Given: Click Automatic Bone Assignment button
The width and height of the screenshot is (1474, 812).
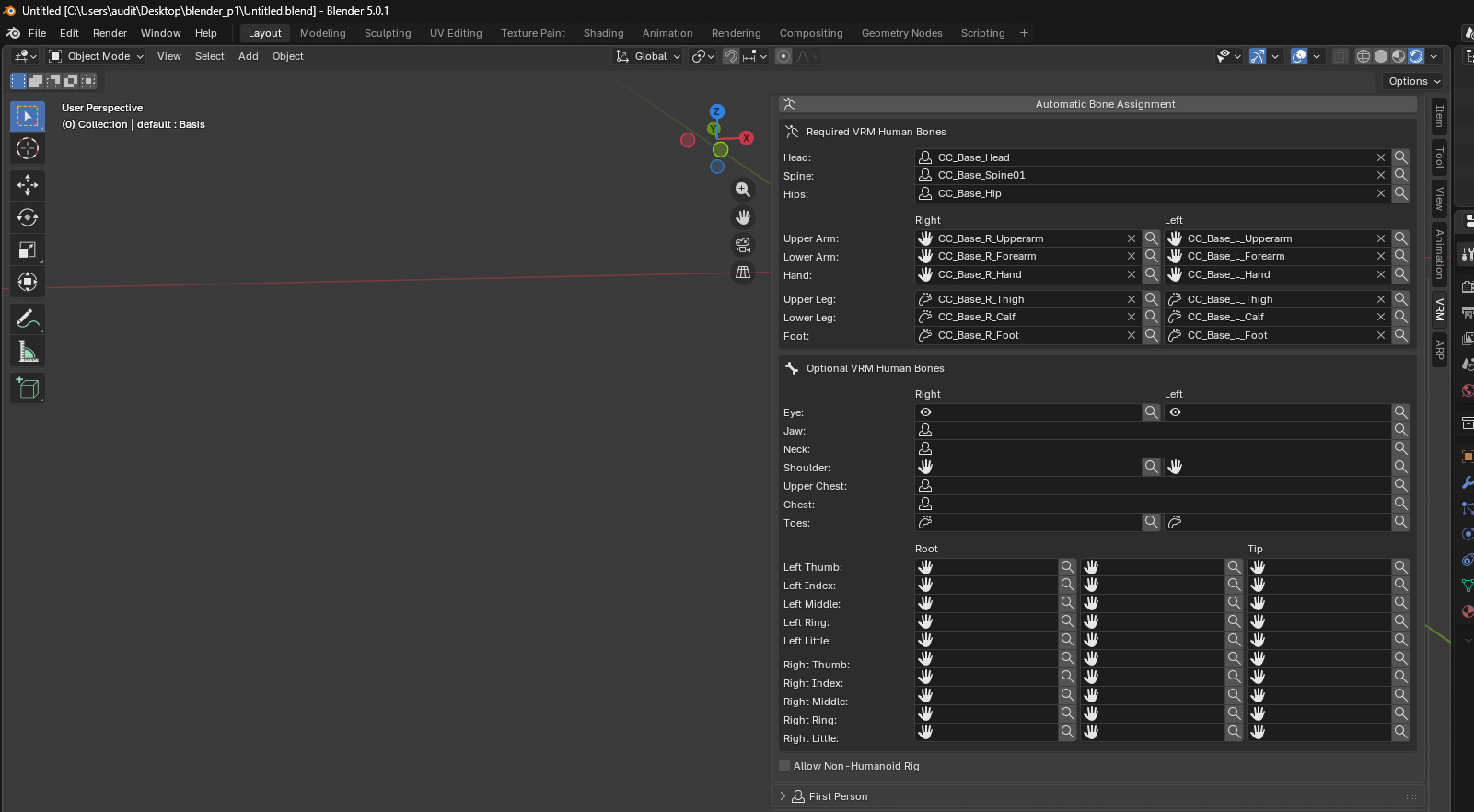Looking at the screenshot, I should pos(1097,104).
